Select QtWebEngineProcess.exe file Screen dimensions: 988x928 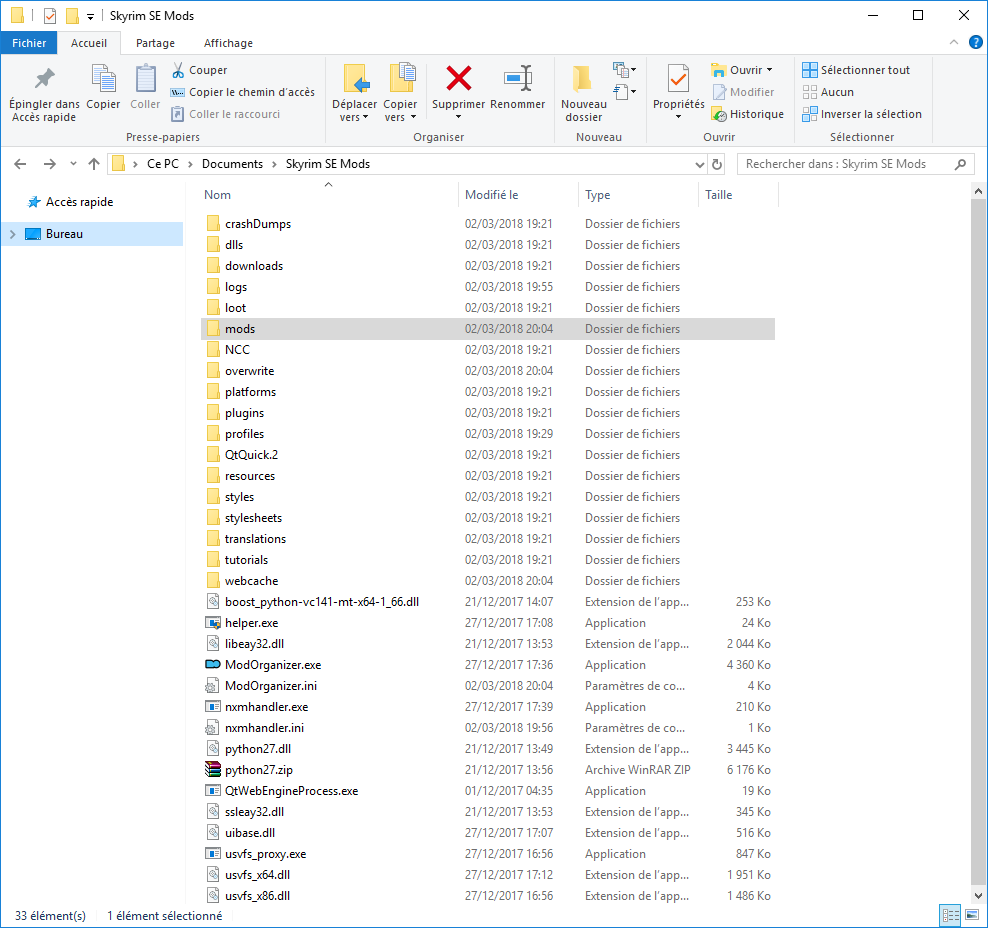(488, 791)
